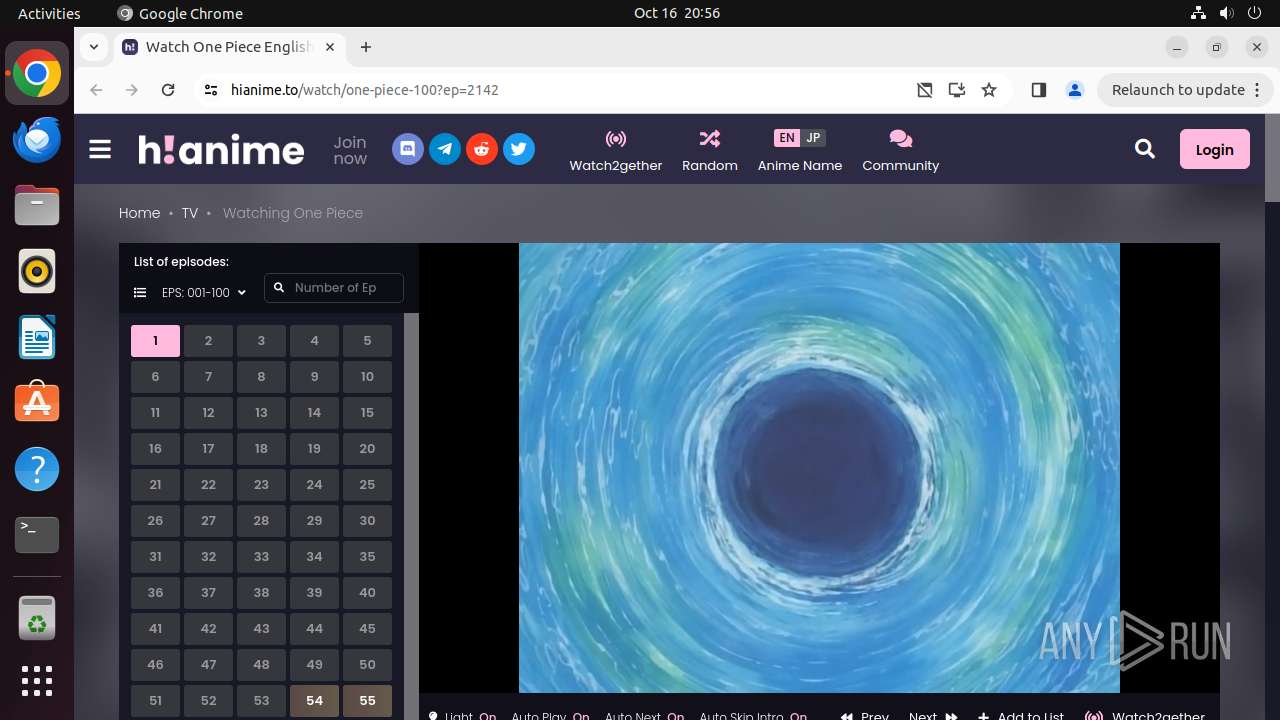Screen dimensions: 1280x720
Task: Open the Community section
Action: [901, 150]
